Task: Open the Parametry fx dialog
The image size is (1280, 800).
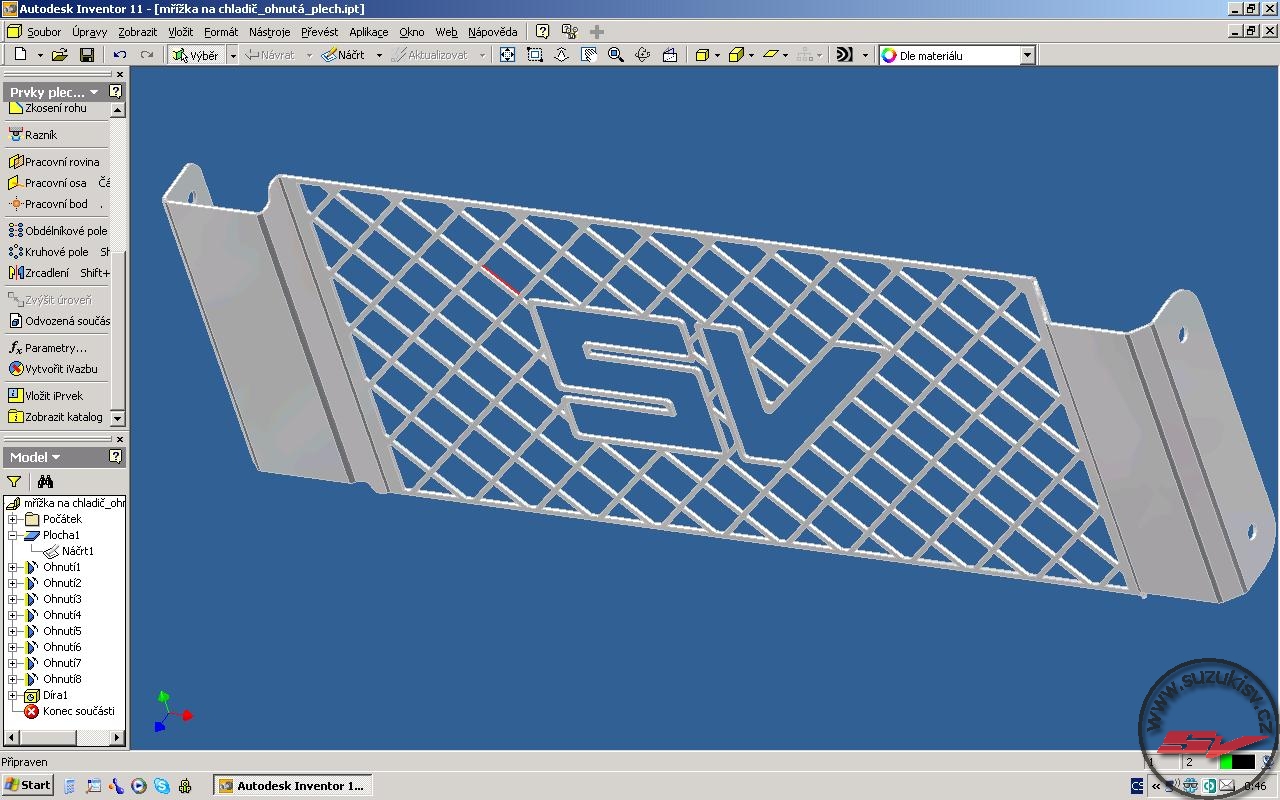Action: coord(55,348)
